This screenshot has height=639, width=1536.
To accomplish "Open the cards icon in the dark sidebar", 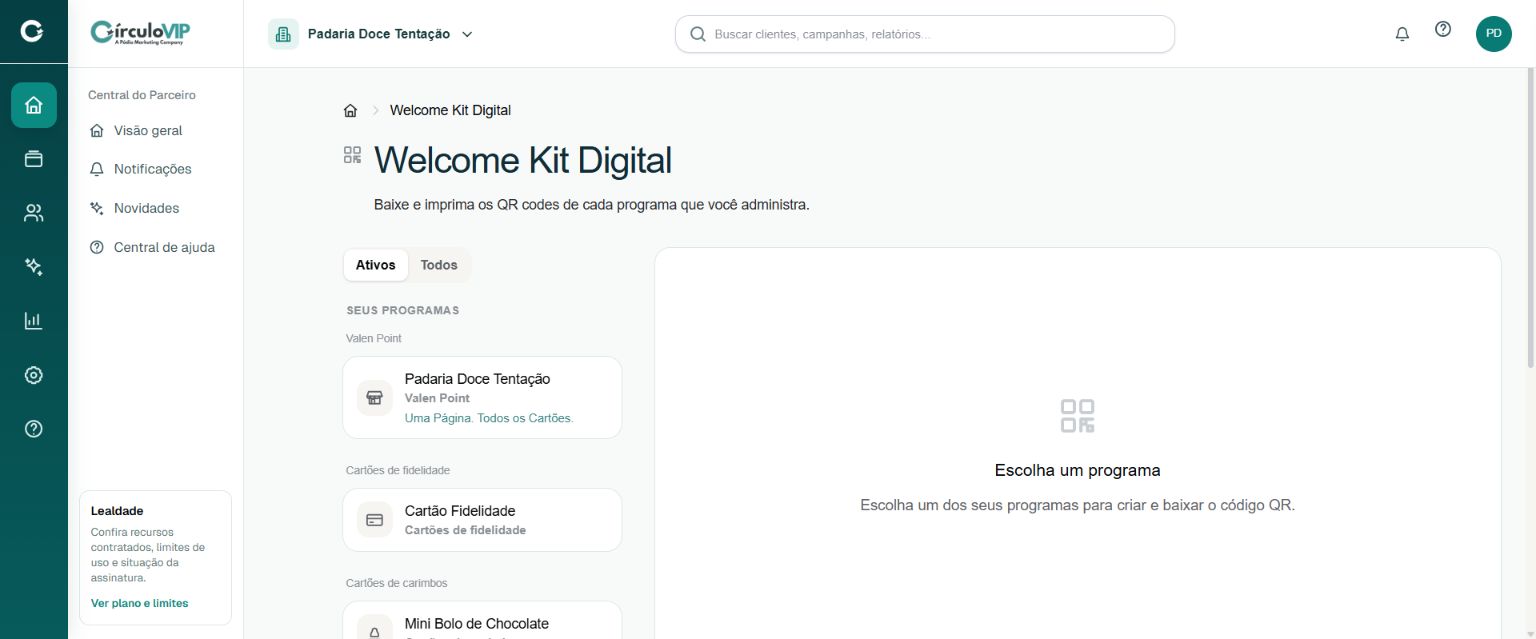I will coord(34,159).
